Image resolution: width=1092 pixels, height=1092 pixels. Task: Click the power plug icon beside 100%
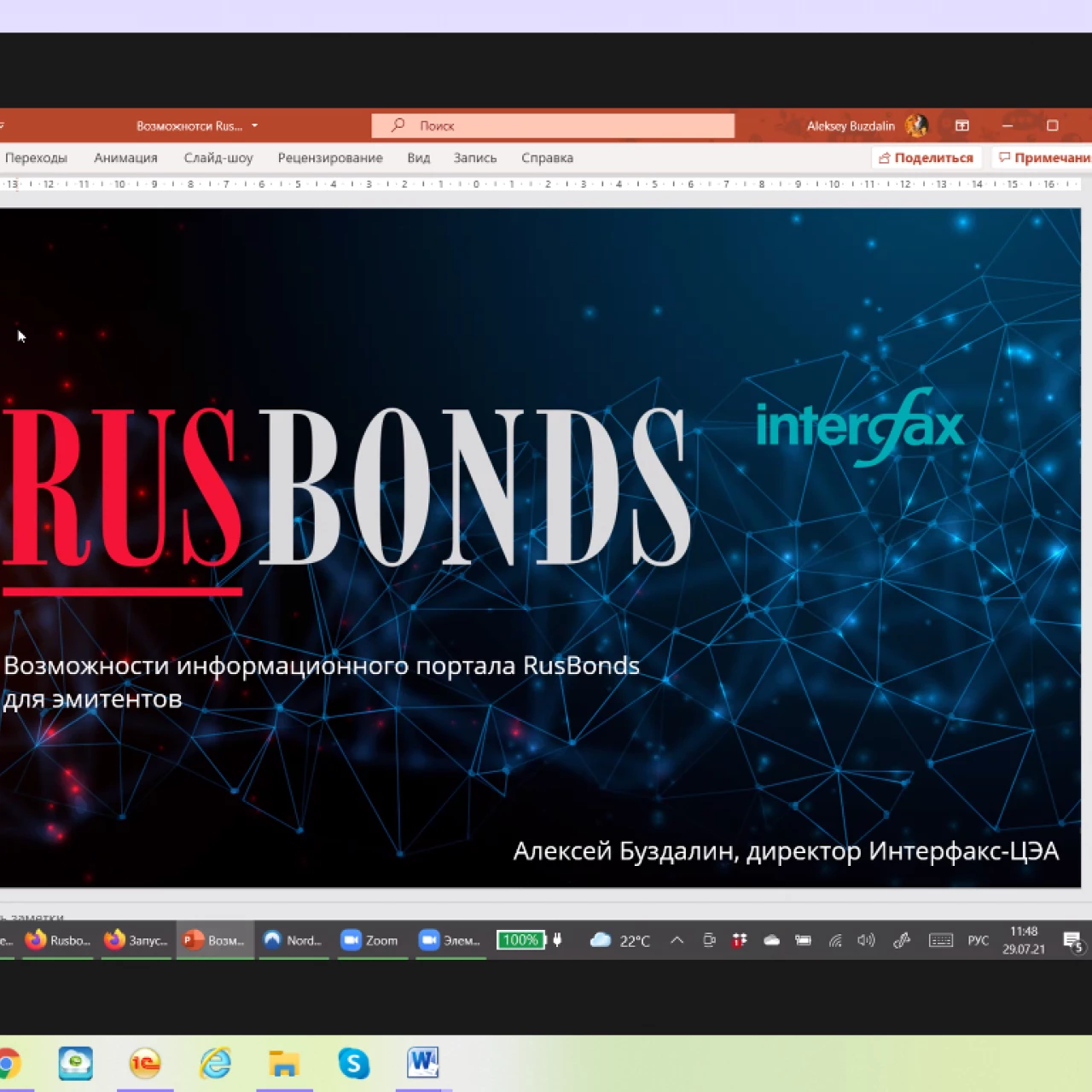tap(557, 940)
